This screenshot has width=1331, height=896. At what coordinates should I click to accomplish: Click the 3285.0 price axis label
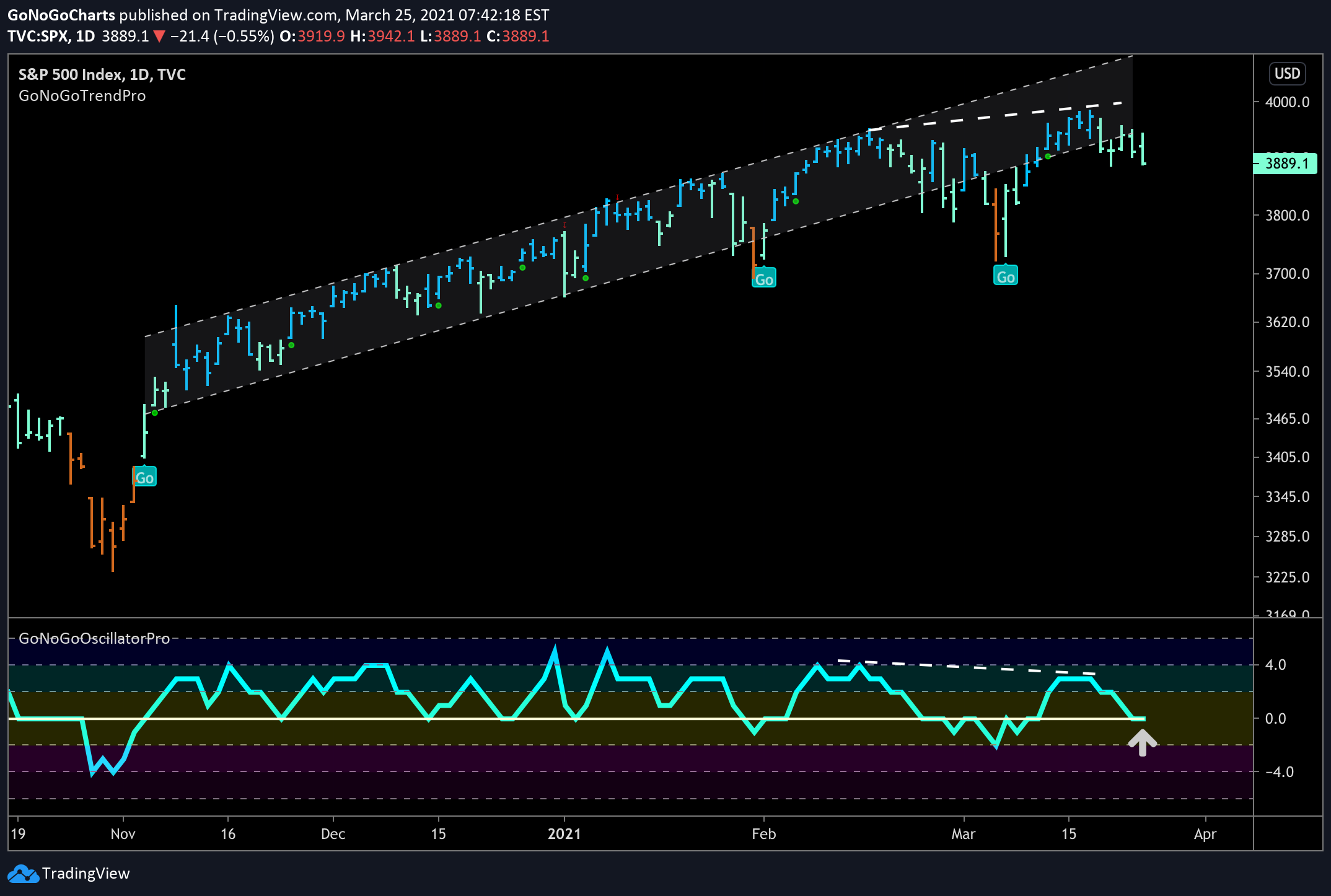(1288, 537)
